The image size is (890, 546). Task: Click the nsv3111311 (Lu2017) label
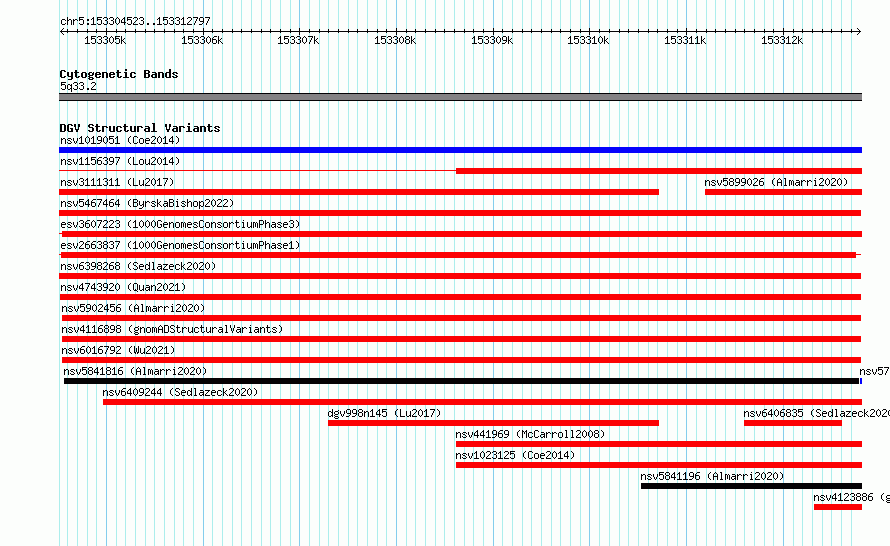[x=117, y=182]
